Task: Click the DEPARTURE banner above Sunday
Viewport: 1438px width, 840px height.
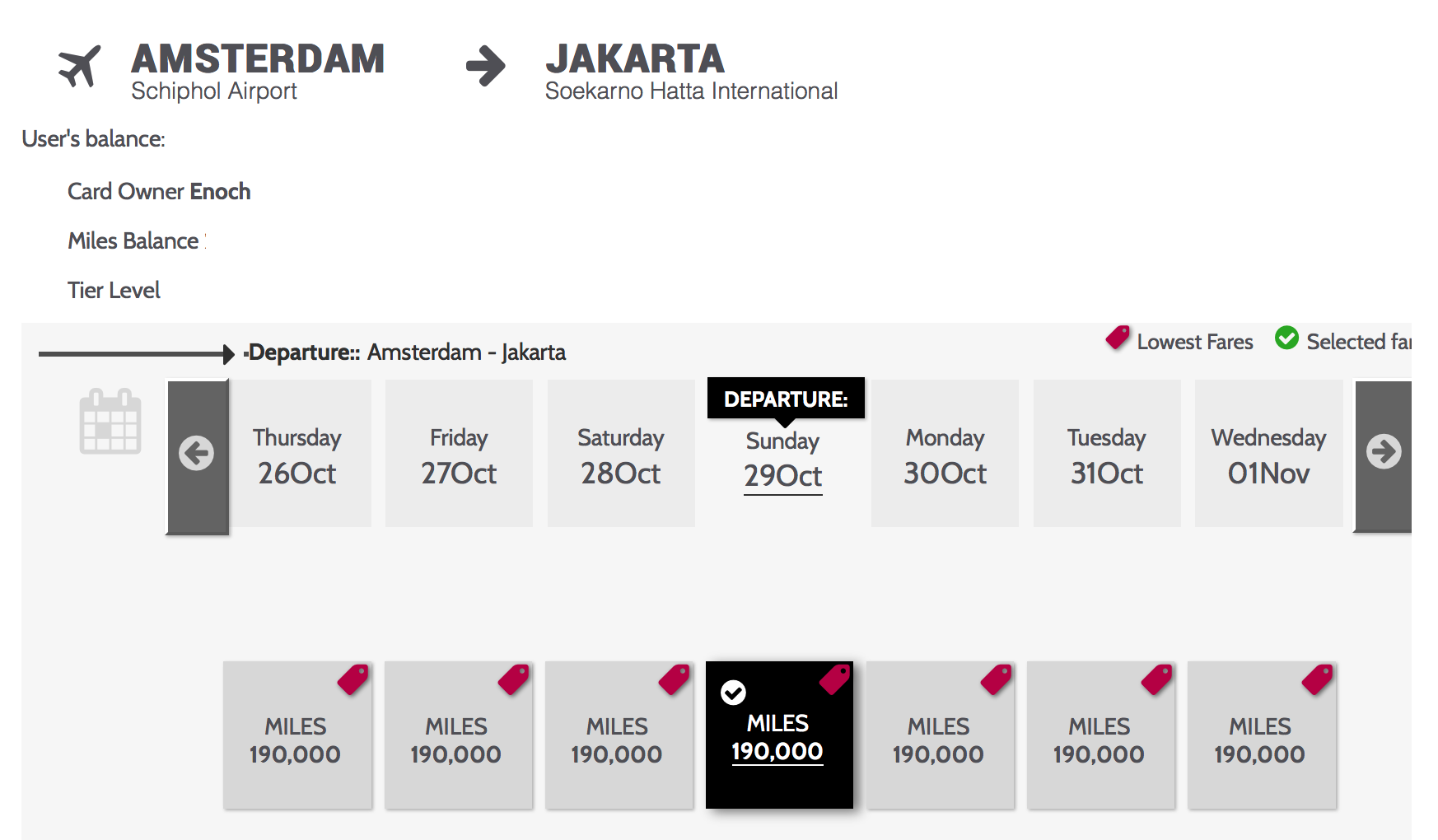Action: (x=786, y=399)
